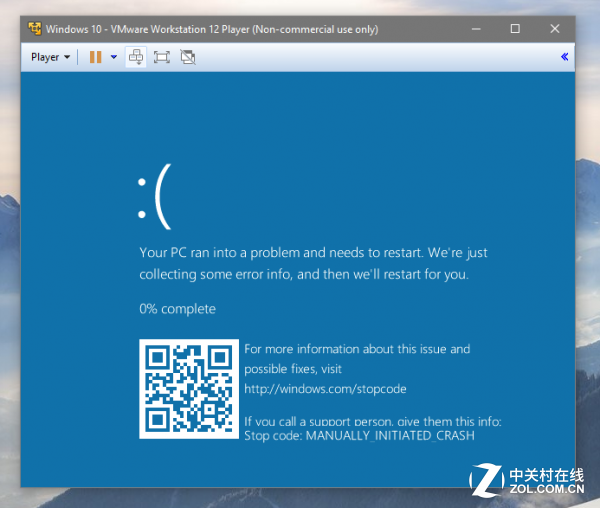Open the Player menu
Viewport: 600px width, 508px height.
coord(50,57)
